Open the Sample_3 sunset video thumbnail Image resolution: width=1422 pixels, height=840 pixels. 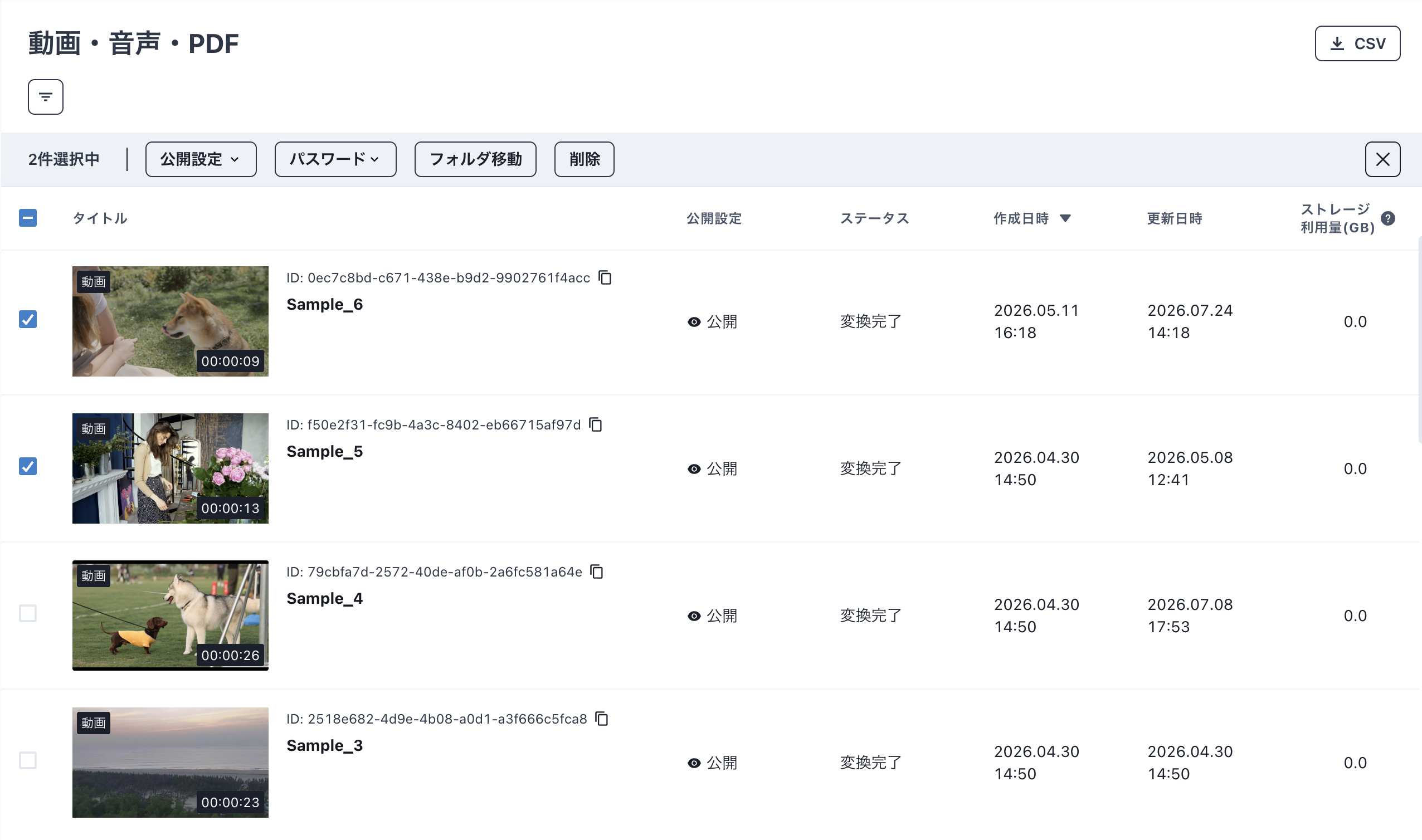(171, 763)
